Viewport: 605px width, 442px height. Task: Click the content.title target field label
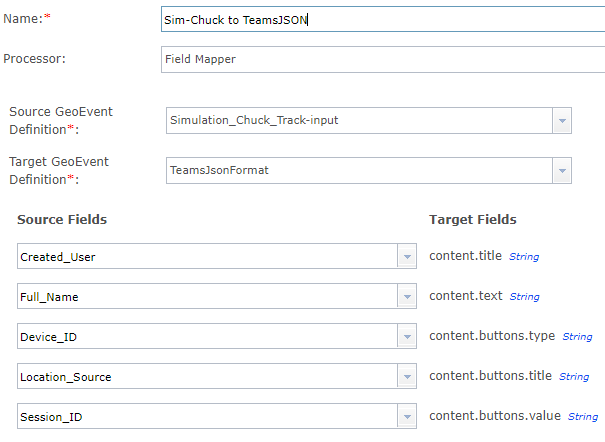467,256
